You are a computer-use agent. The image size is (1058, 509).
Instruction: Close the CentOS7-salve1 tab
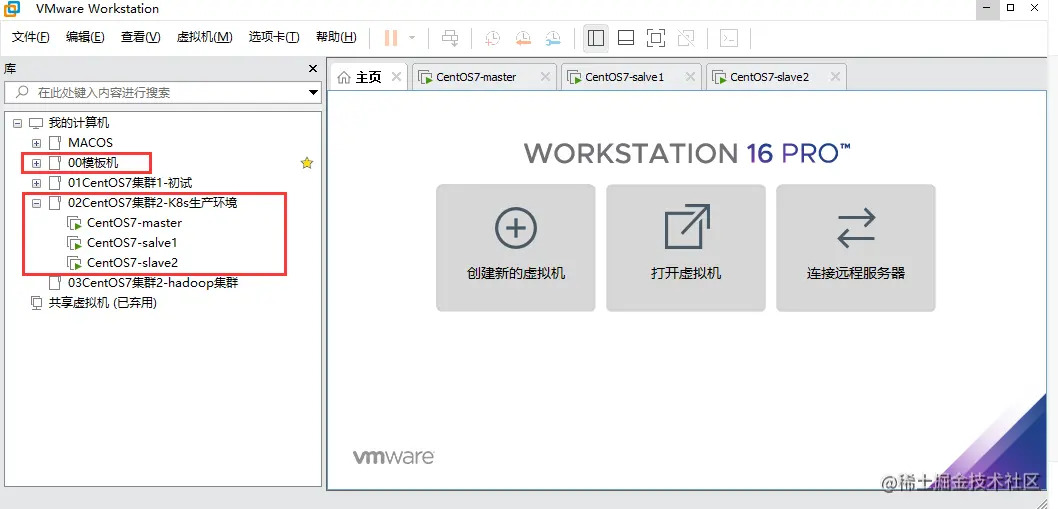click(690, 76)
